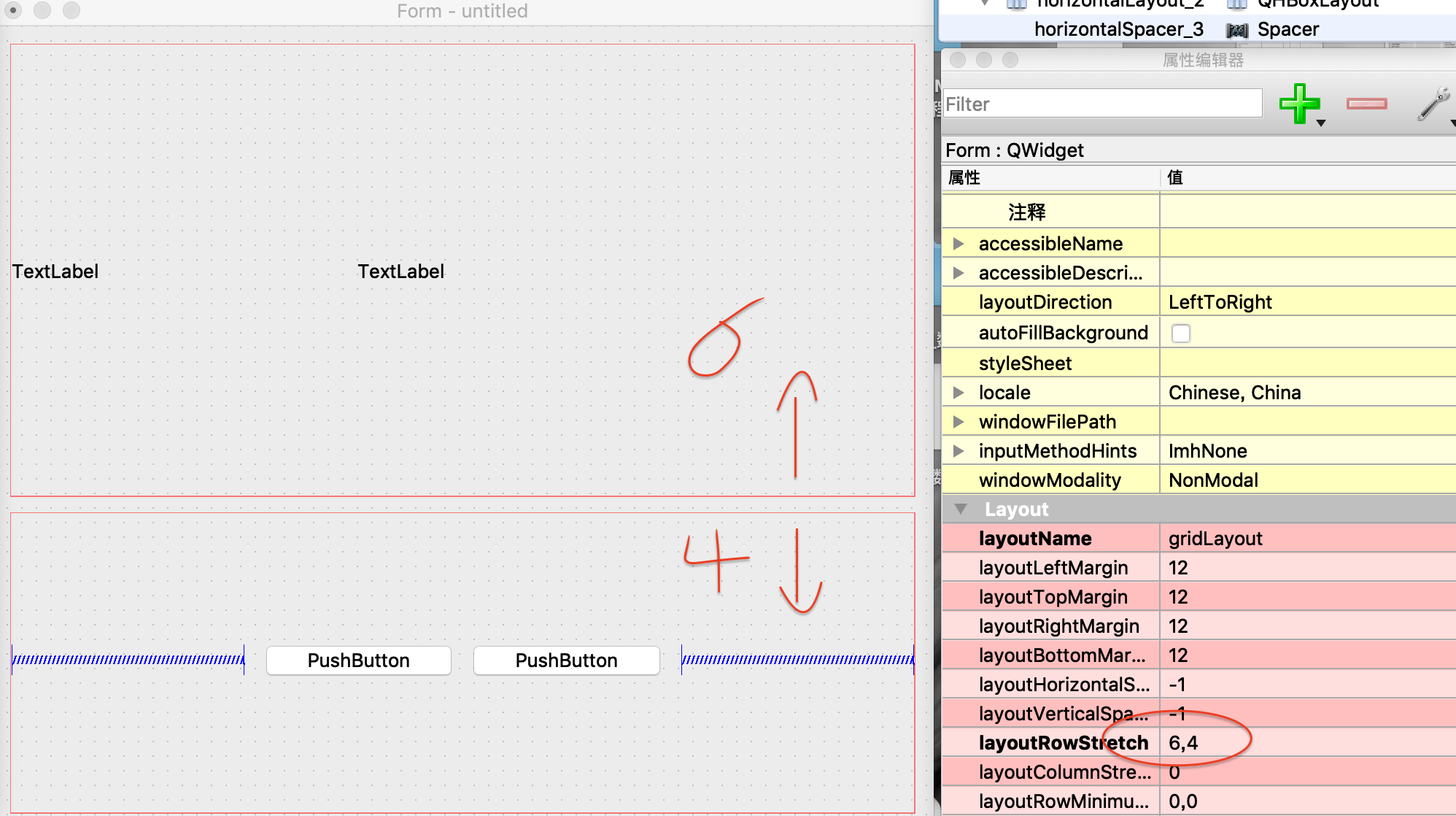
Task: Click the layoutTopMargin value 12
Action: pos(1178,597)
